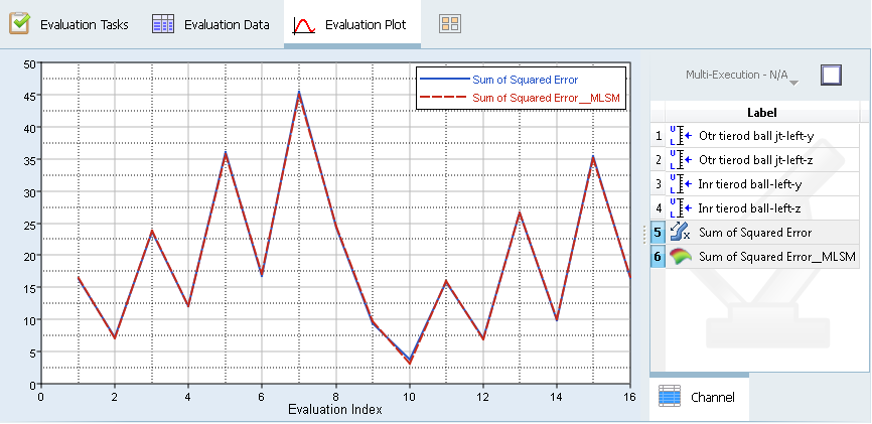Screen dimensions: 872x424
Task: Click row number 4 cell
Action: coord(658,209)
